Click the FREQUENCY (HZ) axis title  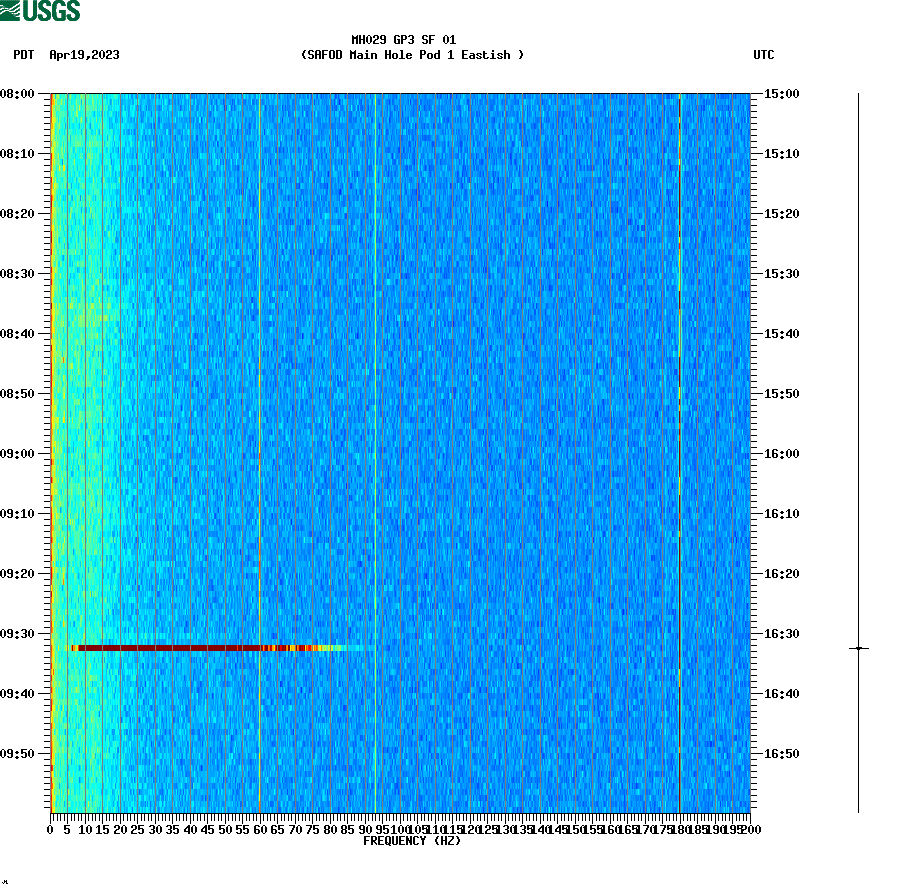pyautogui.click(x=411, y=841)
